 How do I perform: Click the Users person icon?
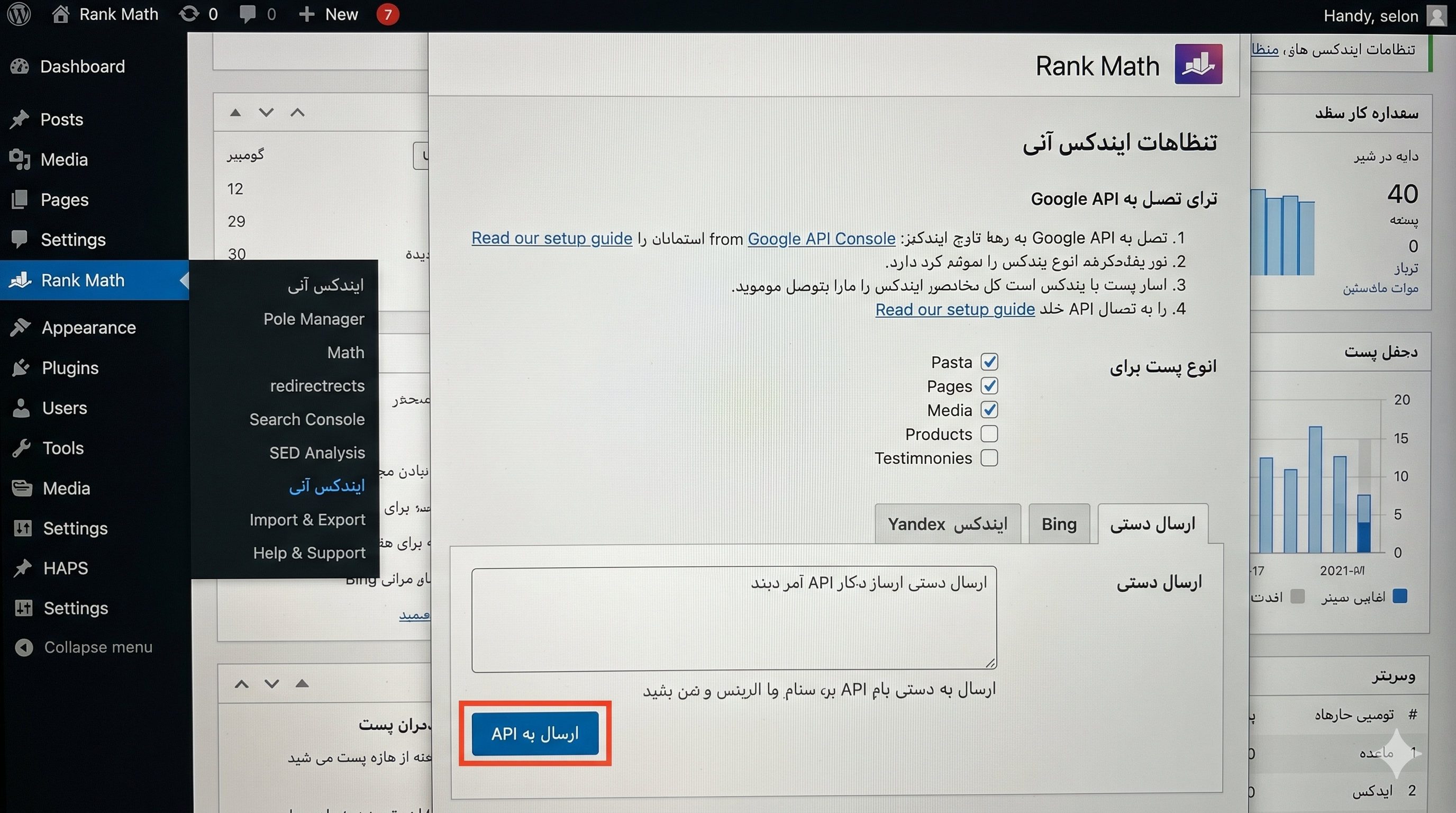point(21,408)
